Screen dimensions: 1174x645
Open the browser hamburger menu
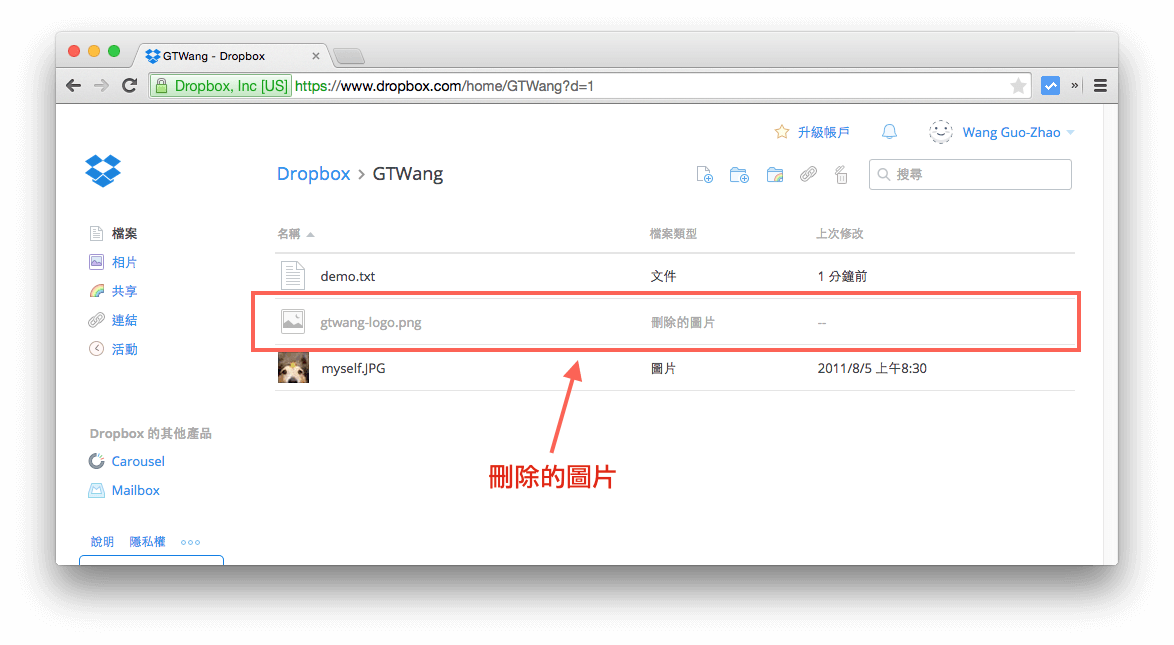pyautogui.click(x=1100, y=85)
